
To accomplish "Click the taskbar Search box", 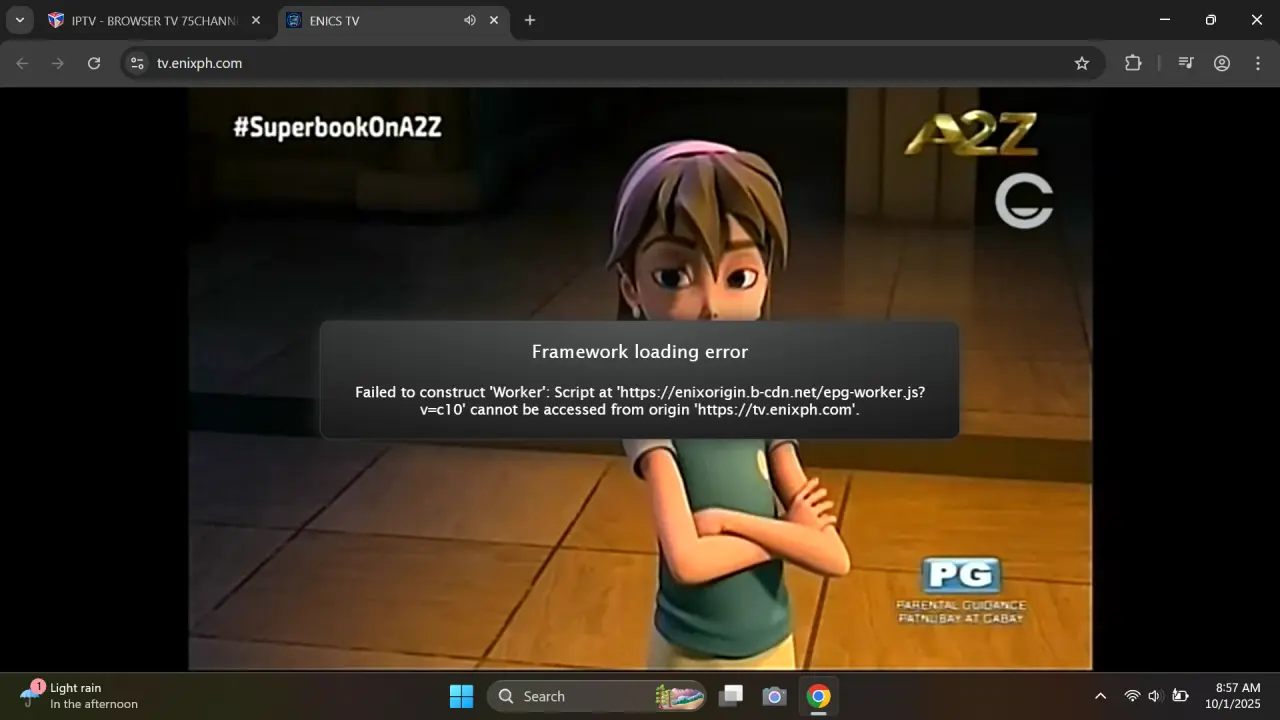I will click(x=596, y=696).
